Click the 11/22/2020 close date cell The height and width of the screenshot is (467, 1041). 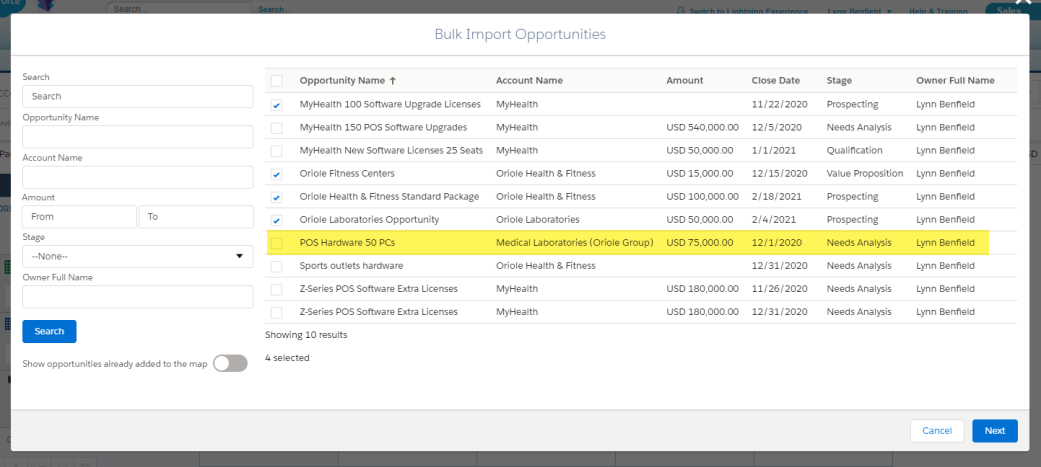coord(779,104)
